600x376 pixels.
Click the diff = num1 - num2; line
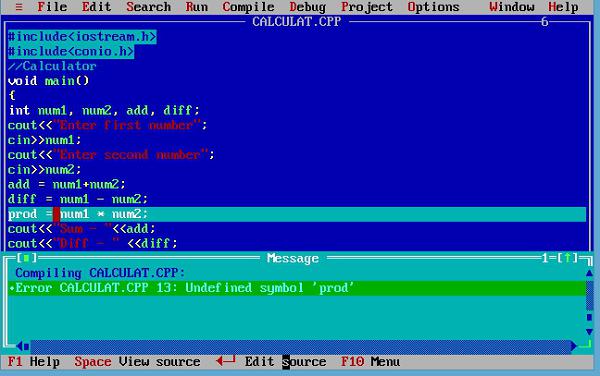(78, 199)
